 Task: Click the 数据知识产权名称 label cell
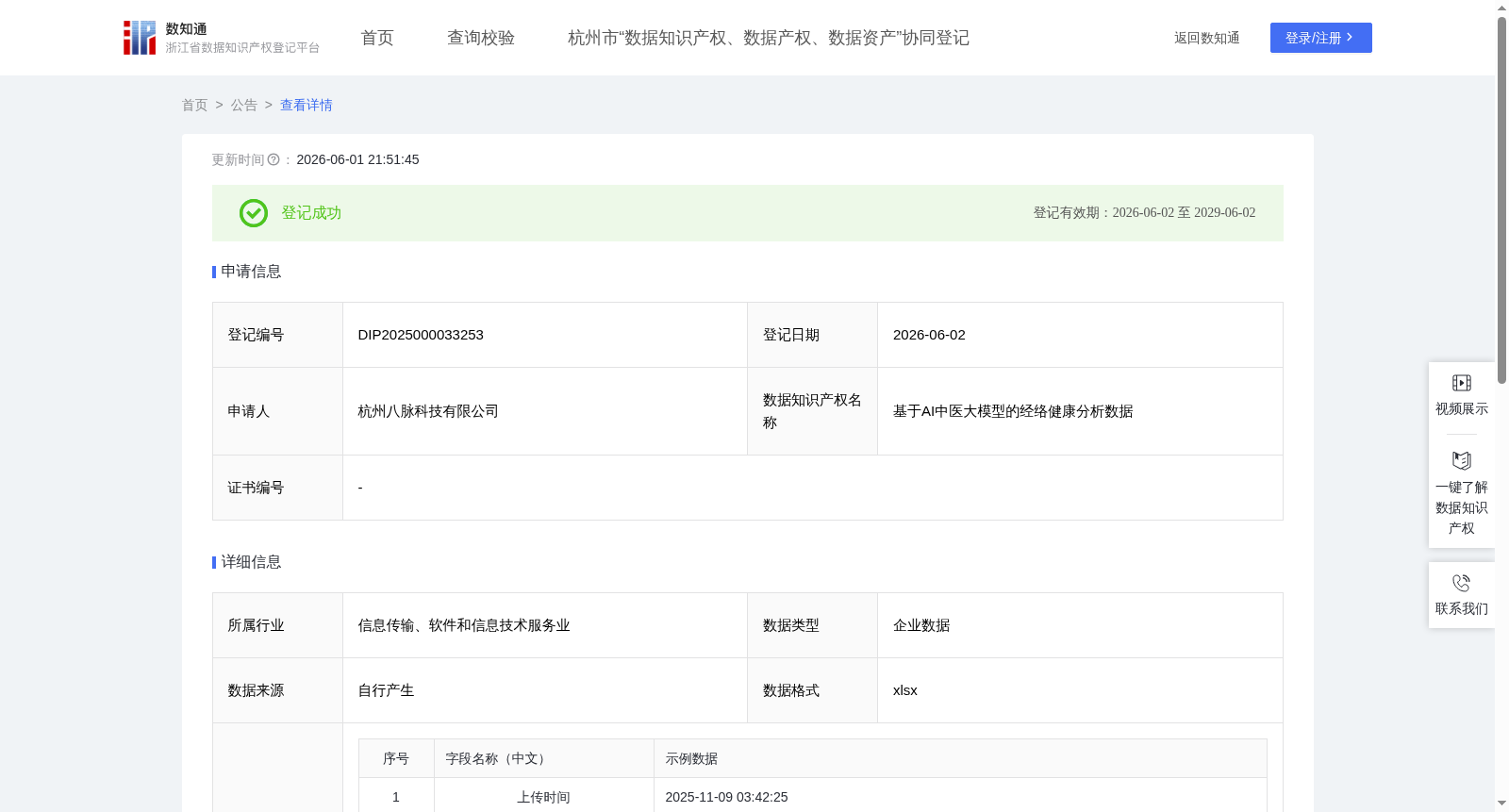[813, 411]
